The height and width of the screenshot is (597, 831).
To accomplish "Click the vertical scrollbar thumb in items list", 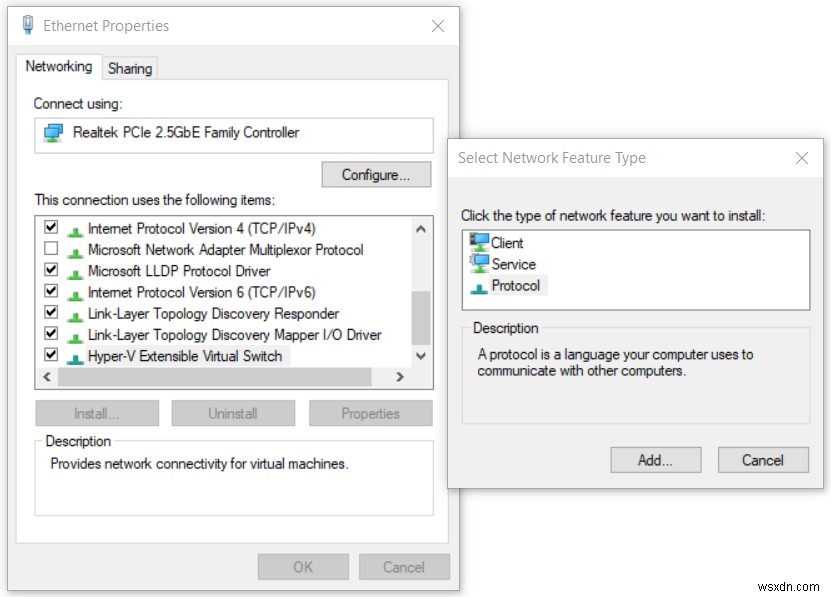I will [421, 318].
